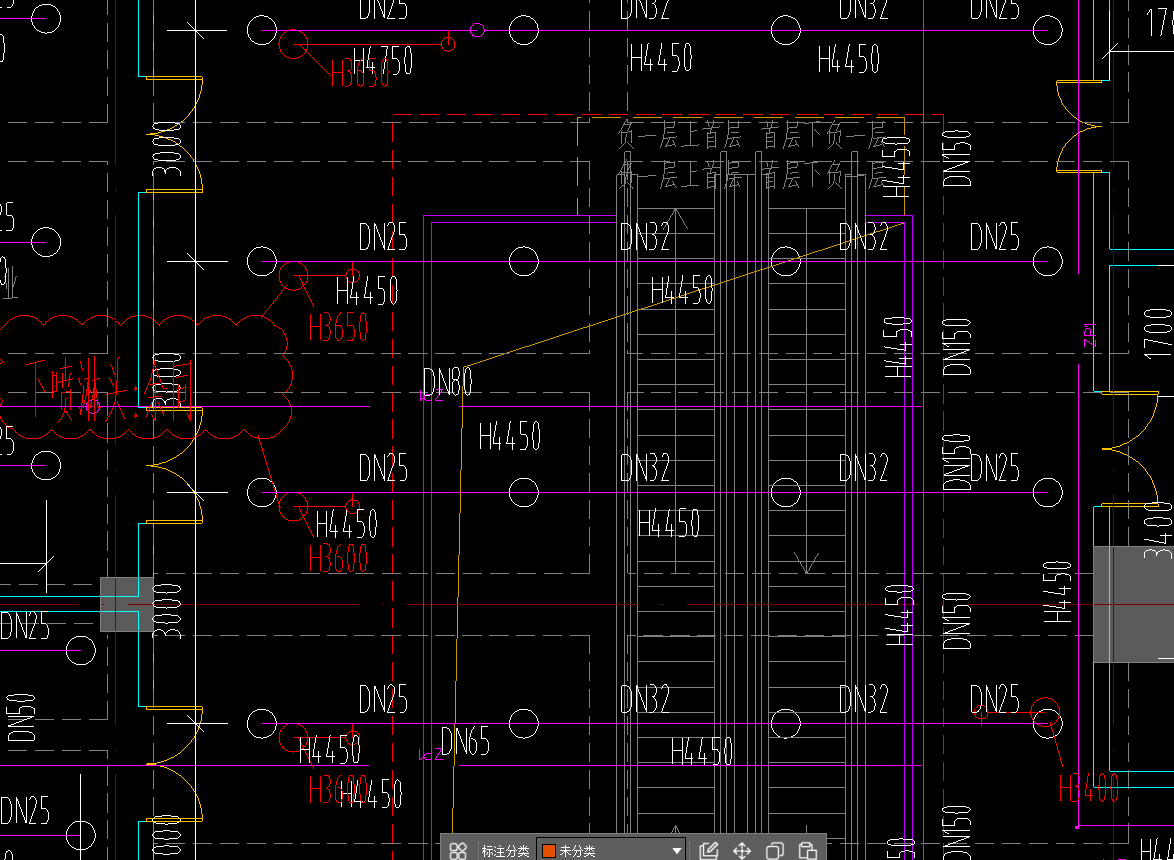Select the move four-arrow cross icon
Viewport: 1174px width, 860px height.
[742, 851]
